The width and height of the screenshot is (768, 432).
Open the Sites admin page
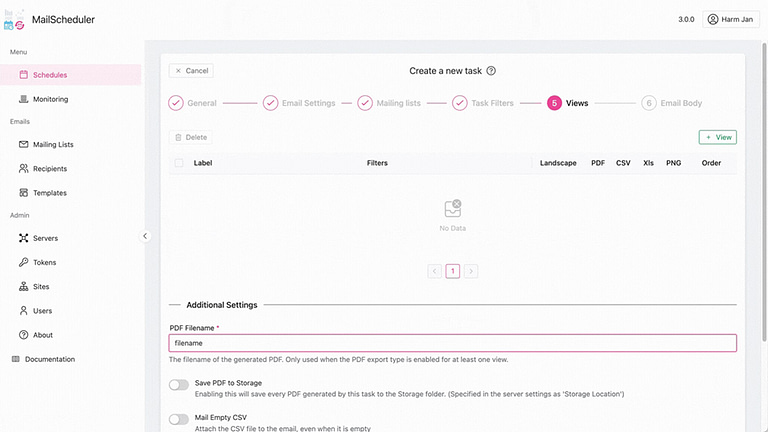coord(41,286)
